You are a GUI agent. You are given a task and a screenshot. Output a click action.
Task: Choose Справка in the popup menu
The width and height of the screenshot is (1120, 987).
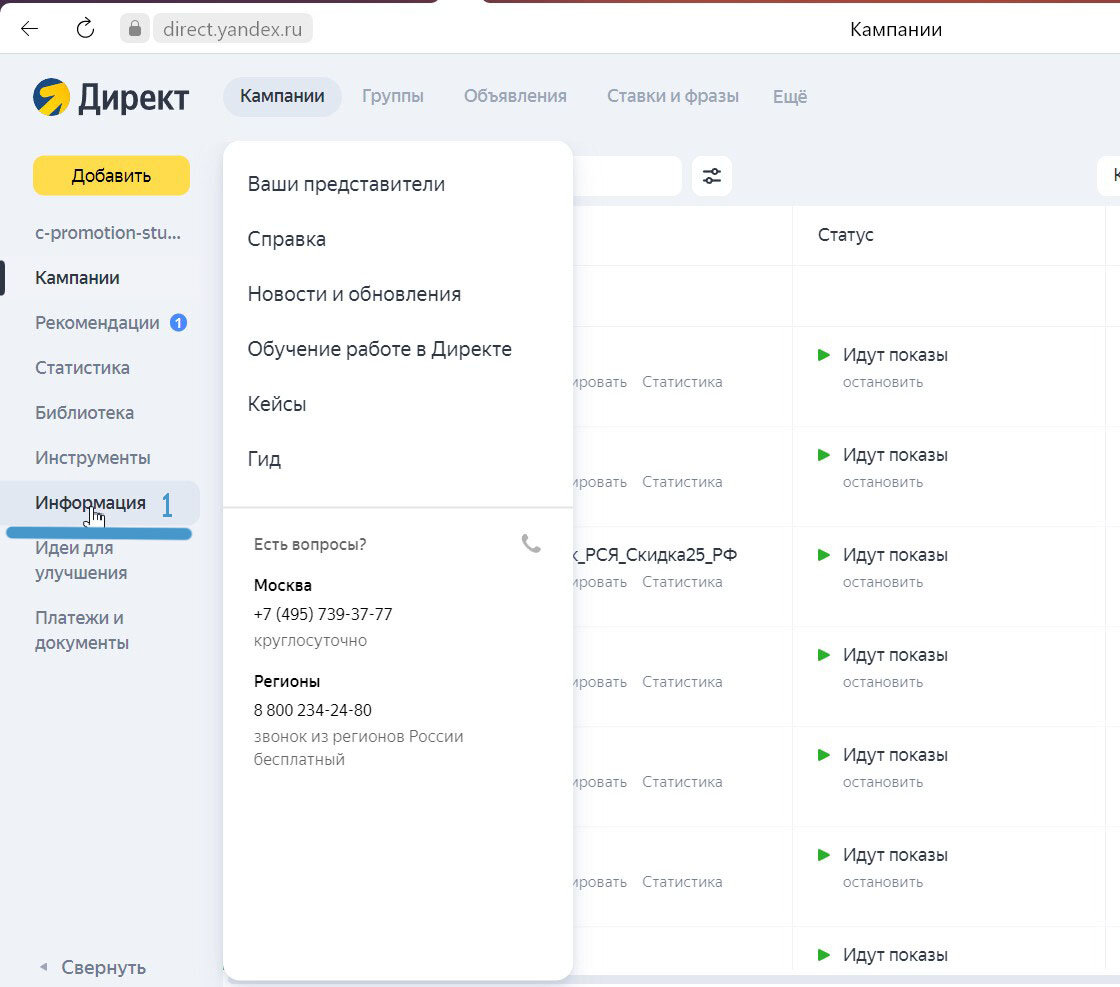click(286, 239)
